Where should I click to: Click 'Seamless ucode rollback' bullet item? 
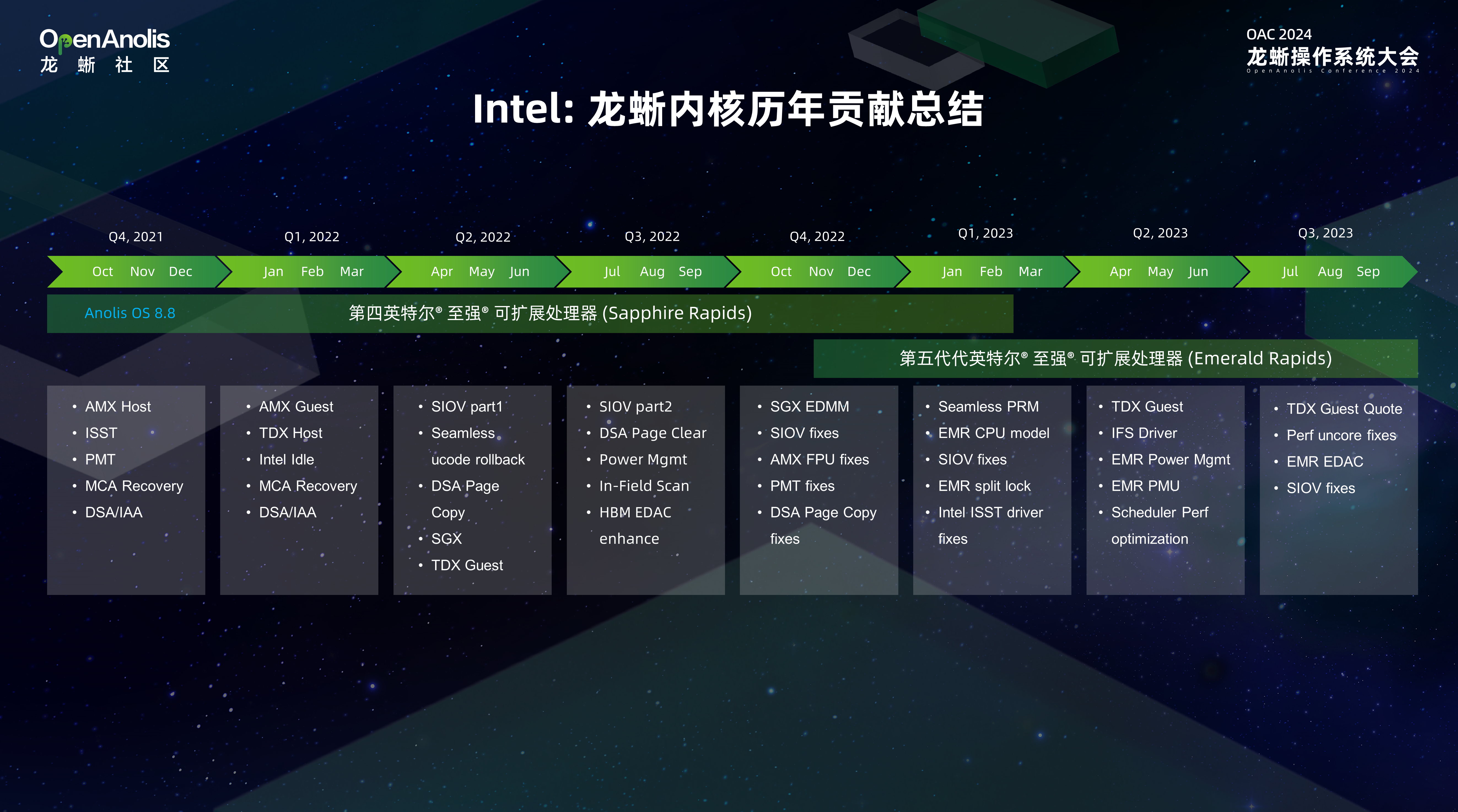pyautogui.click(x=478, y=446)
